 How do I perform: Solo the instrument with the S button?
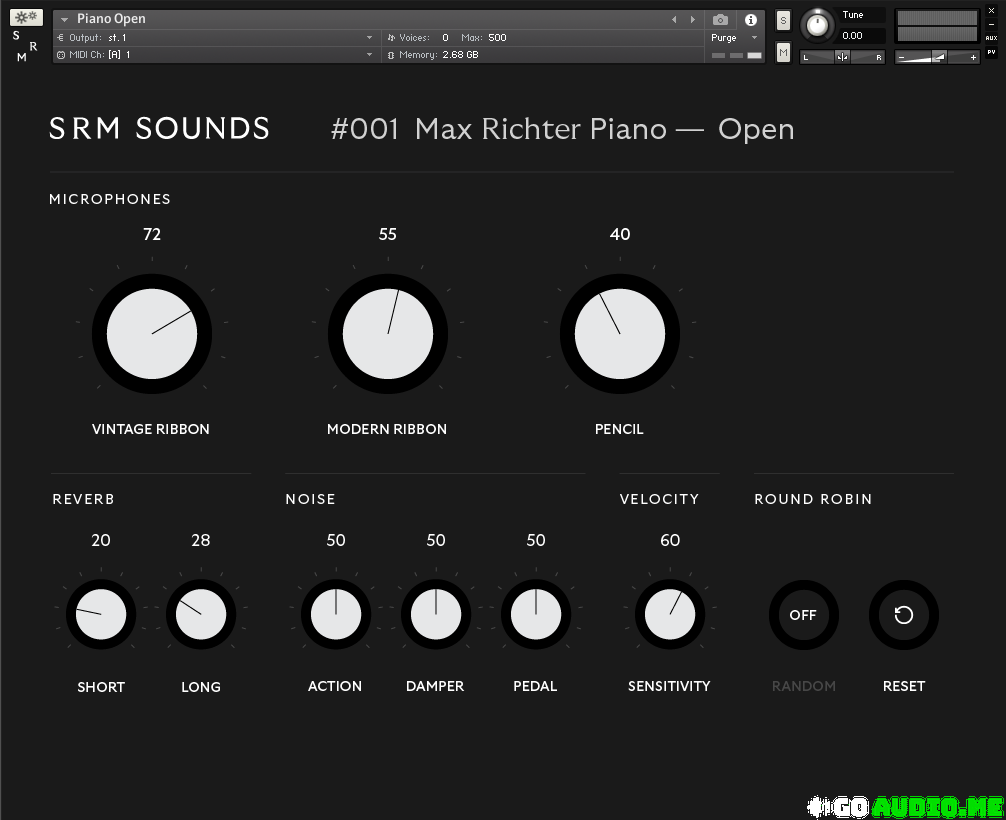[783, 21]
